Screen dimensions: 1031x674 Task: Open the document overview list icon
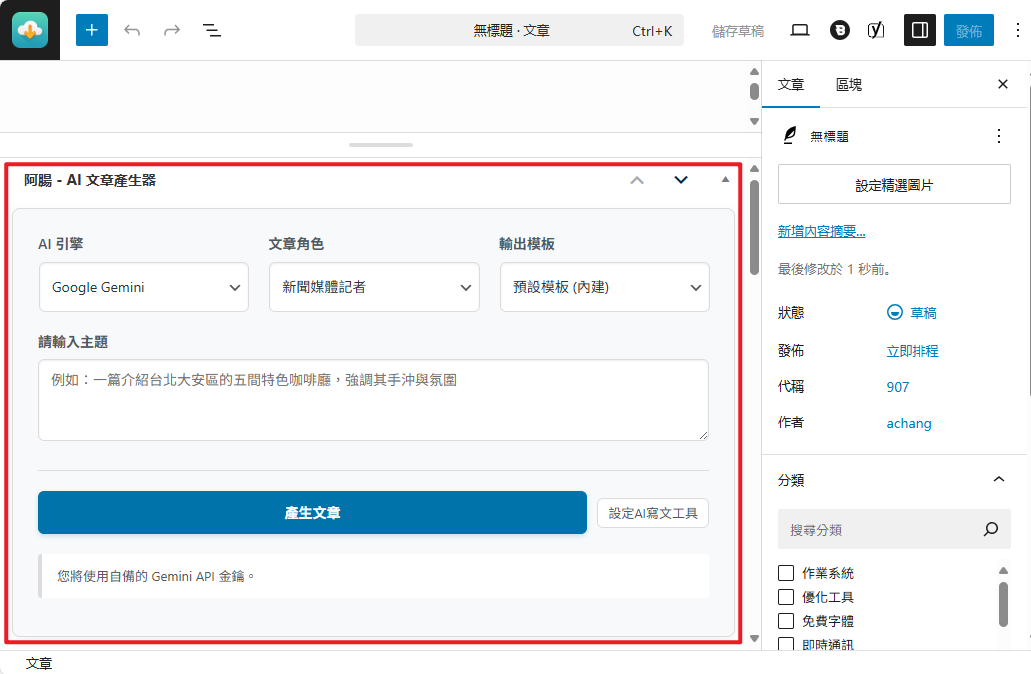(x=212, y=30)
